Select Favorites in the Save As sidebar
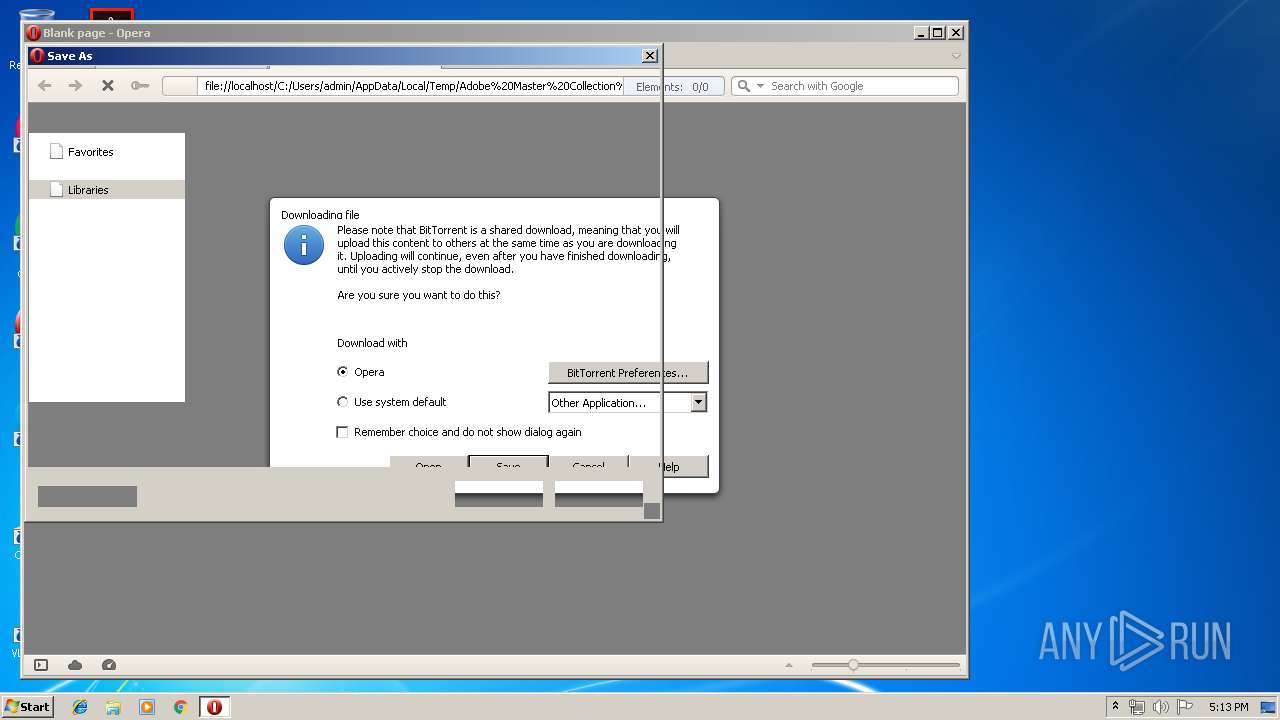This screenshot has width=1280, height=720. click(x=90, y=152)
